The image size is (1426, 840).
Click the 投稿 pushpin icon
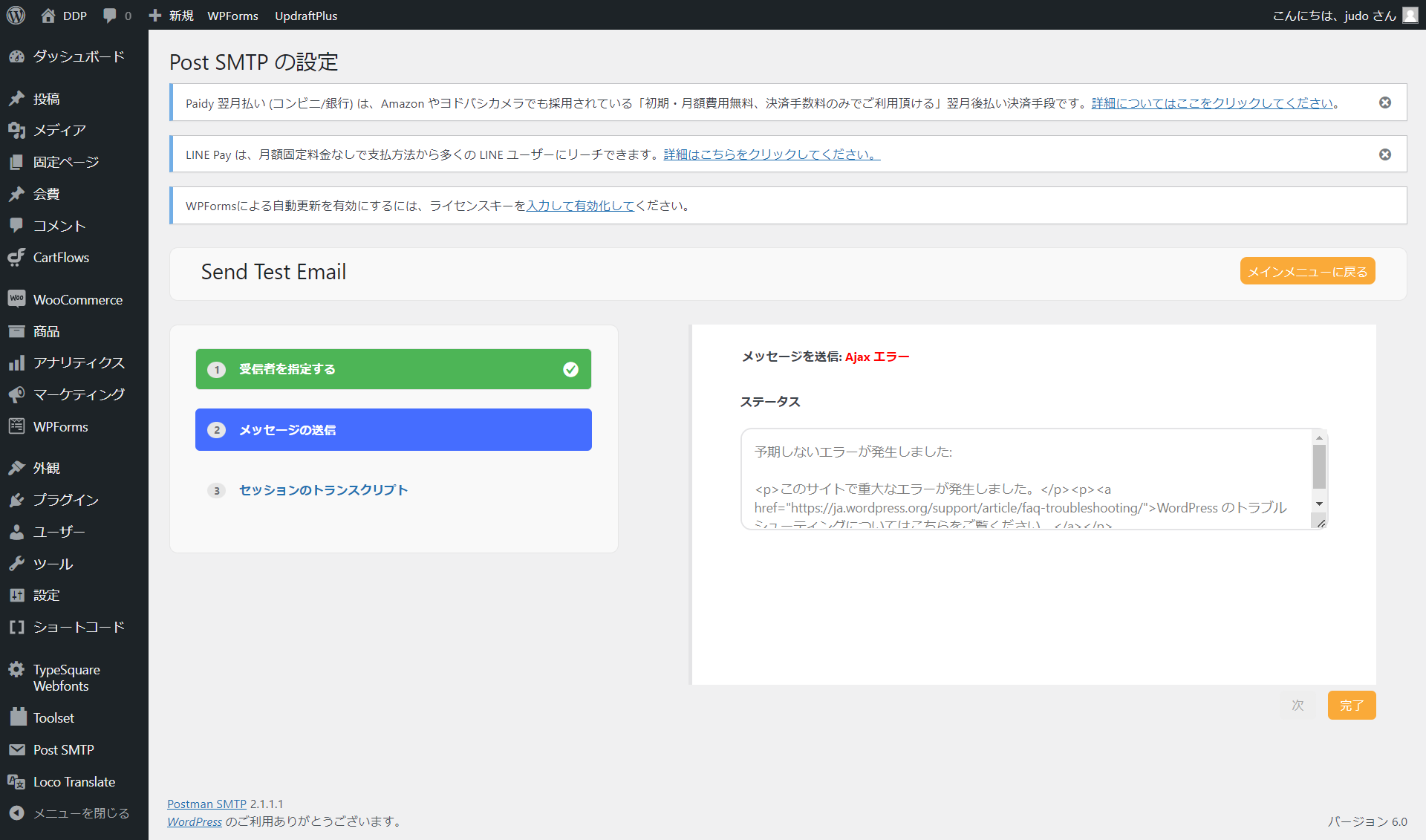tap(16, 99)
